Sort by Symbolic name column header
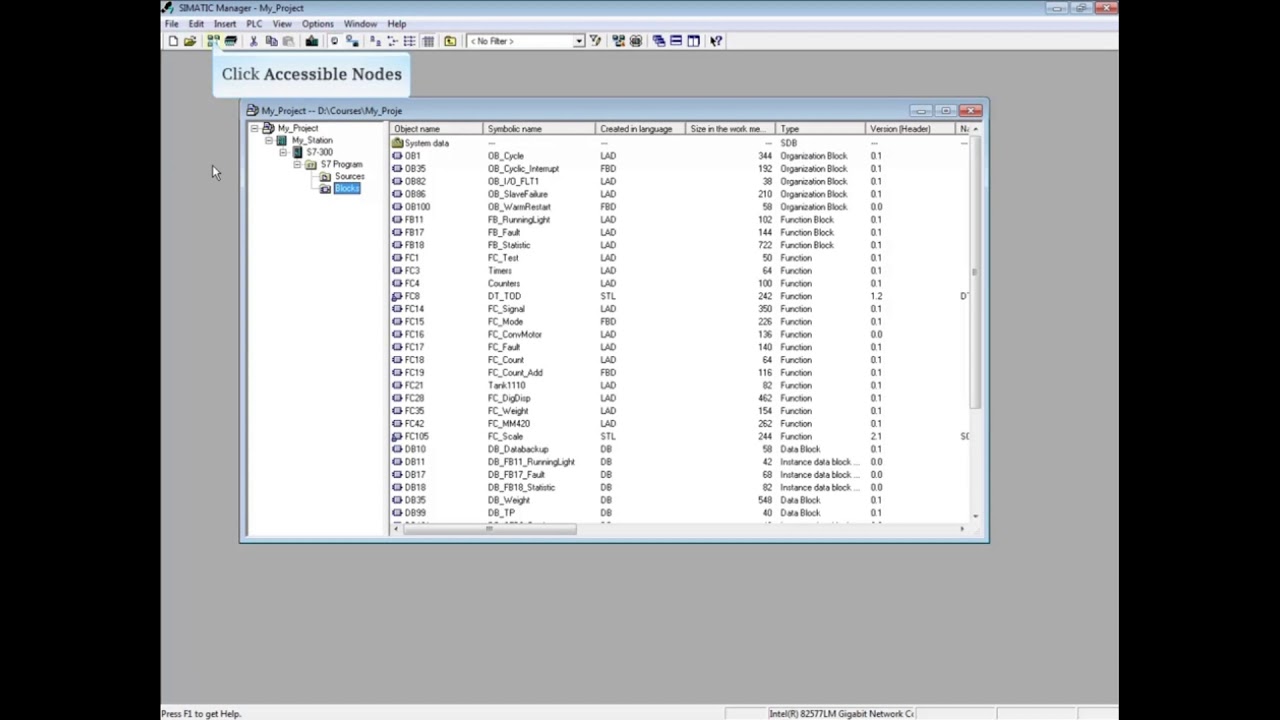Screen dimensions: 1280x720 [x=539, y=129]
